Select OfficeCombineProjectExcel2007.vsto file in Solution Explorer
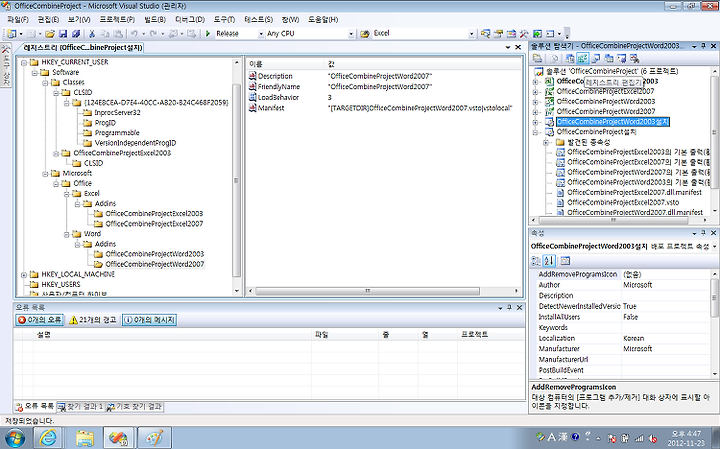This screenshot has height=449, width=720. click(x=623, y=202)
